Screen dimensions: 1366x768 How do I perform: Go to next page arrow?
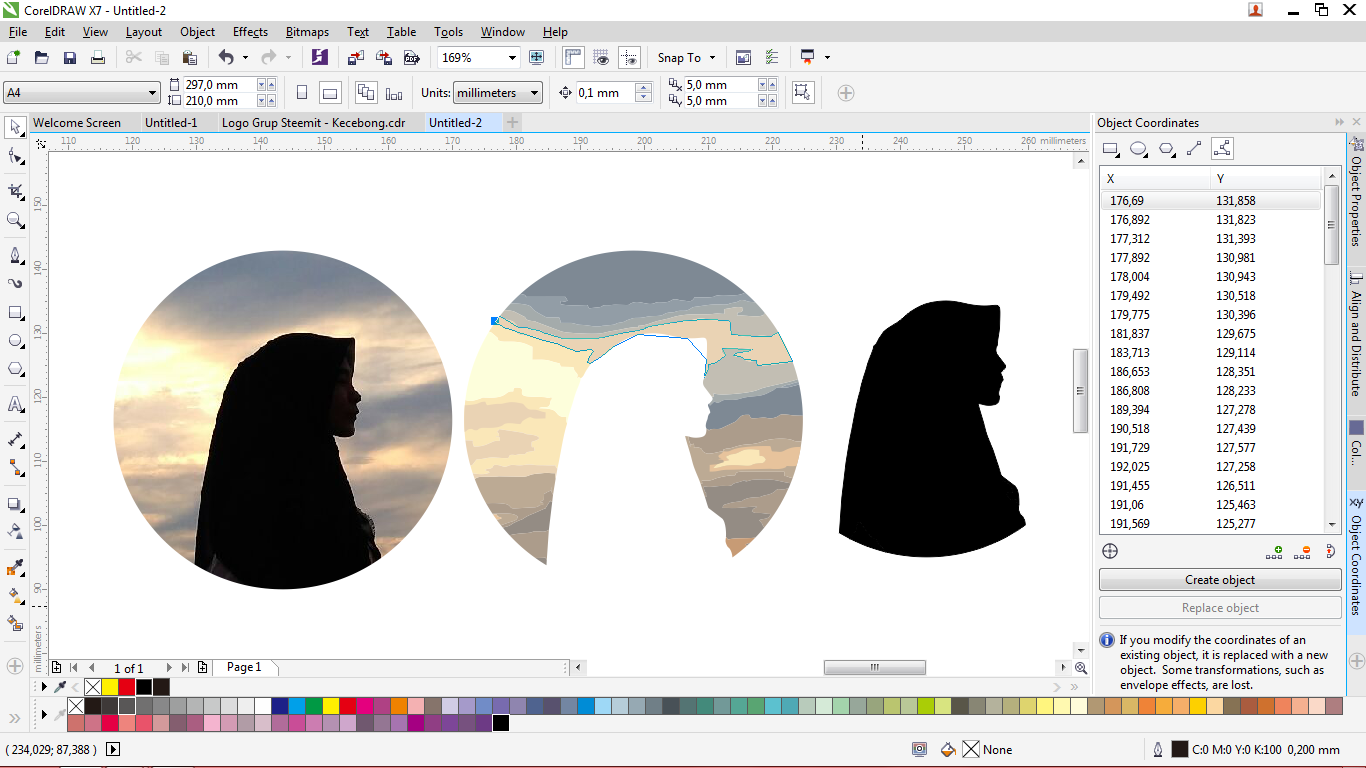tap(169, 667)
